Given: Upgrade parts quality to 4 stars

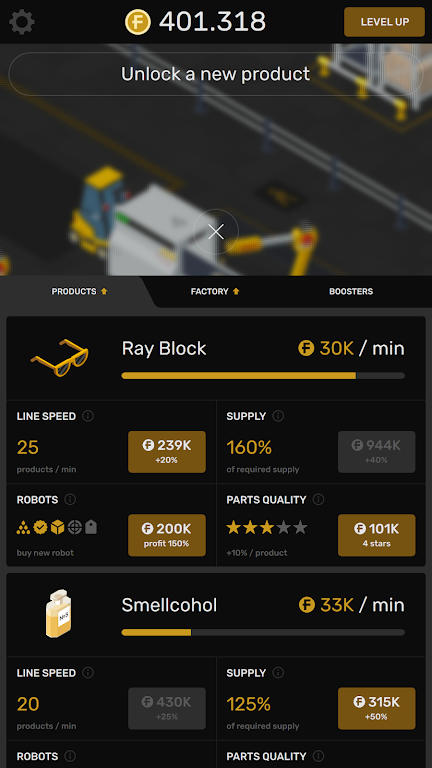Looking at the screenshot, I should pos(377,535).
